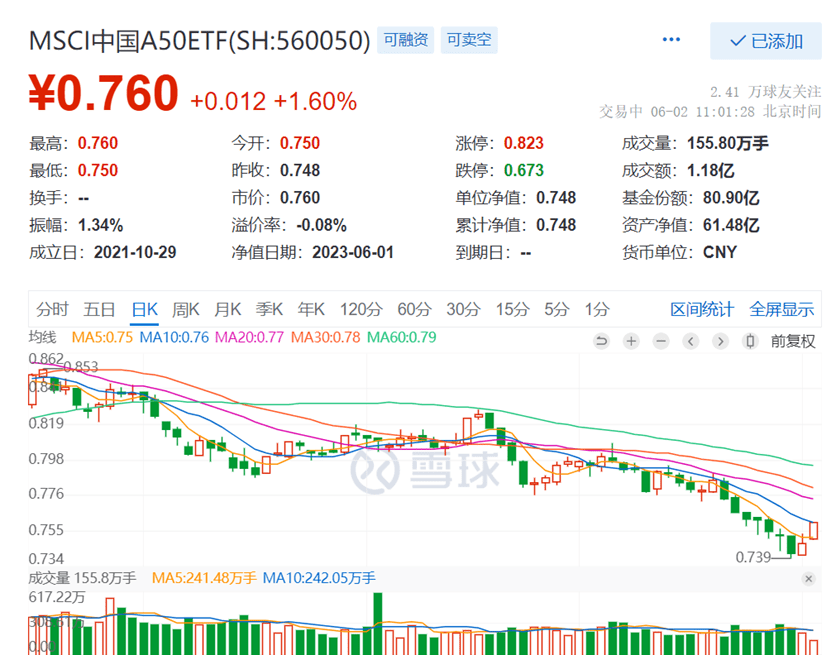This screenshot has height=655, width=831.
Task: Switch to the 周K weekly chart tab
Action: (186, 310)
